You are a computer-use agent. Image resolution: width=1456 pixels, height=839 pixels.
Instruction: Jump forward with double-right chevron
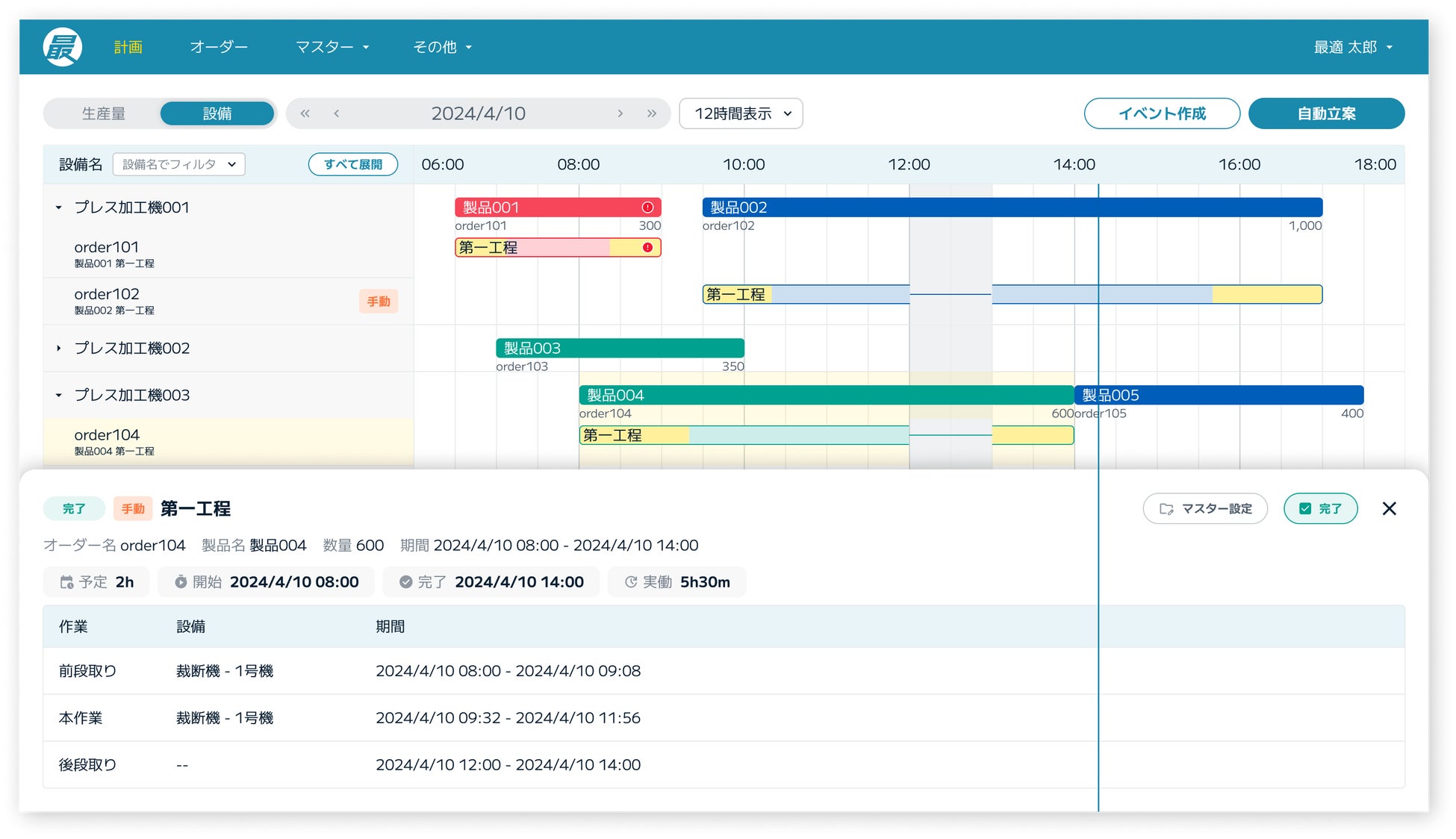pyautogui.click(x=652, y=113)
